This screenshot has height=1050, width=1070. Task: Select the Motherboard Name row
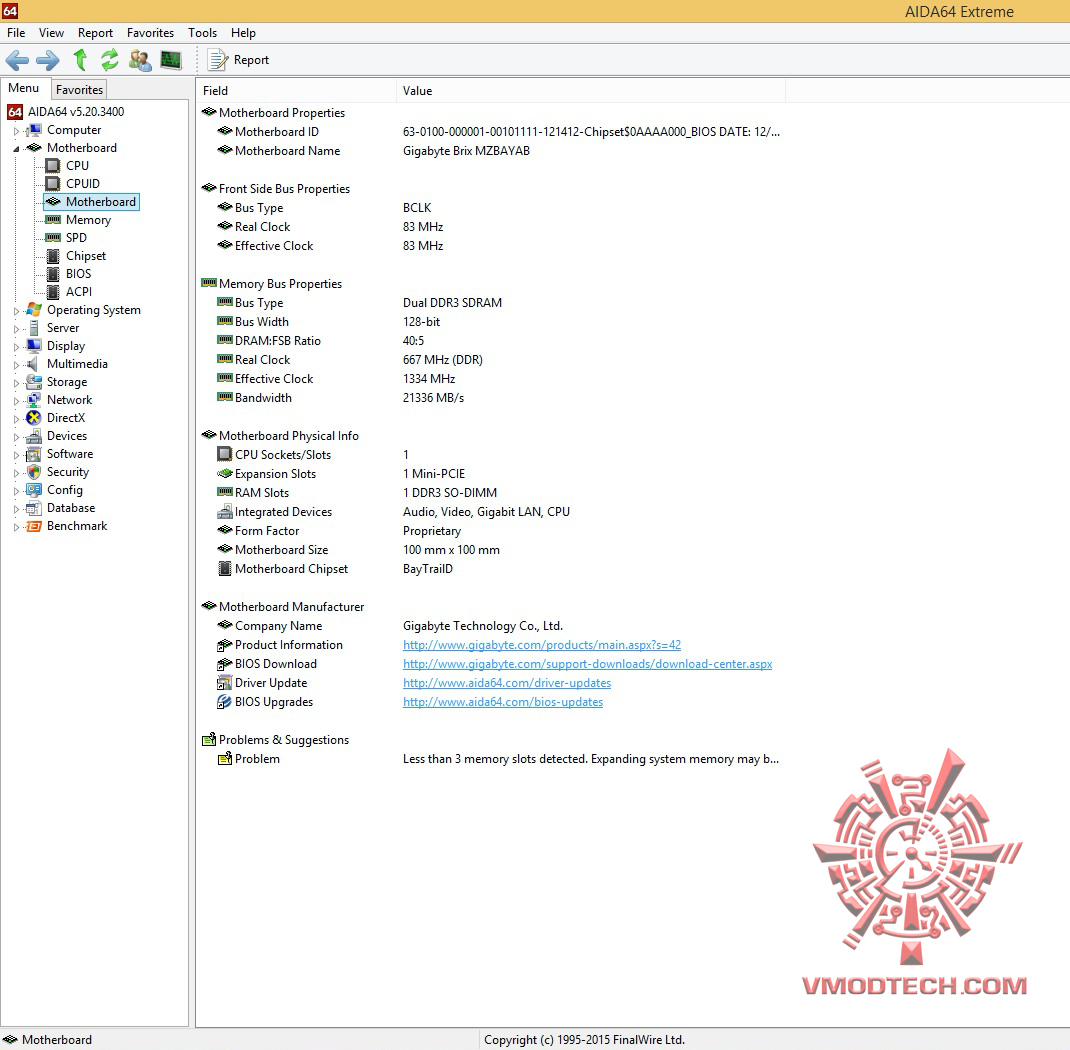point(491,151)
